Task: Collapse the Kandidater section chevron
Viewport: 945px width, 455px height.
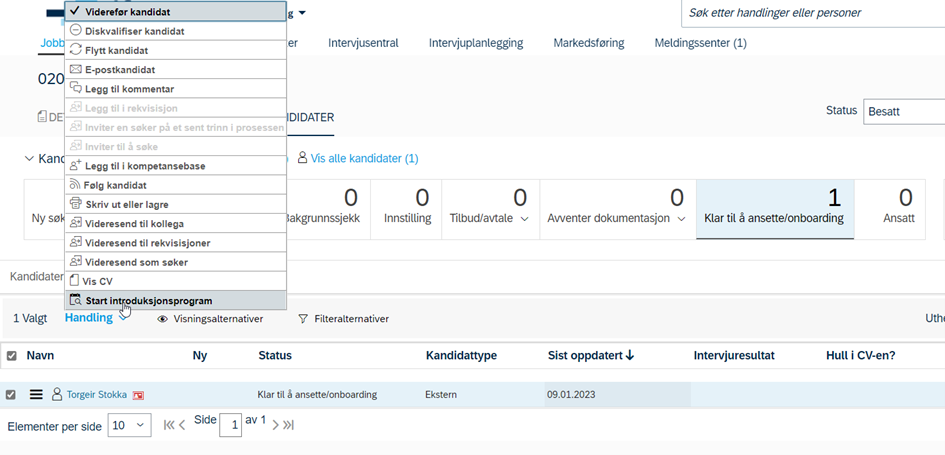Action: [x=29, y=158]
